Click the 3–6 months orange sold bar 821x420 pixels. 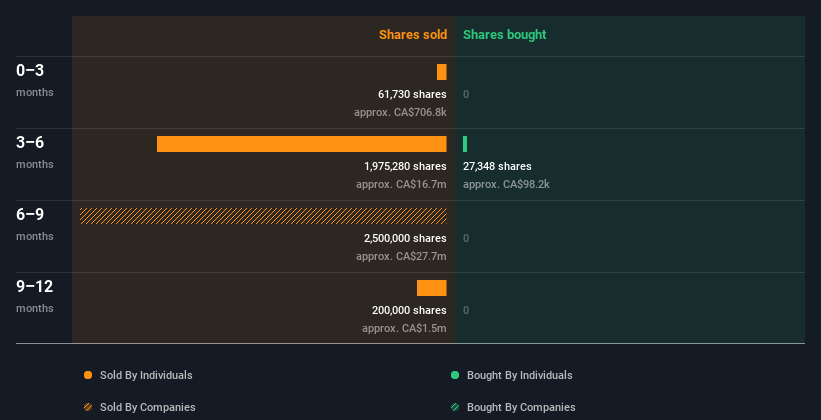coord(301,144)
